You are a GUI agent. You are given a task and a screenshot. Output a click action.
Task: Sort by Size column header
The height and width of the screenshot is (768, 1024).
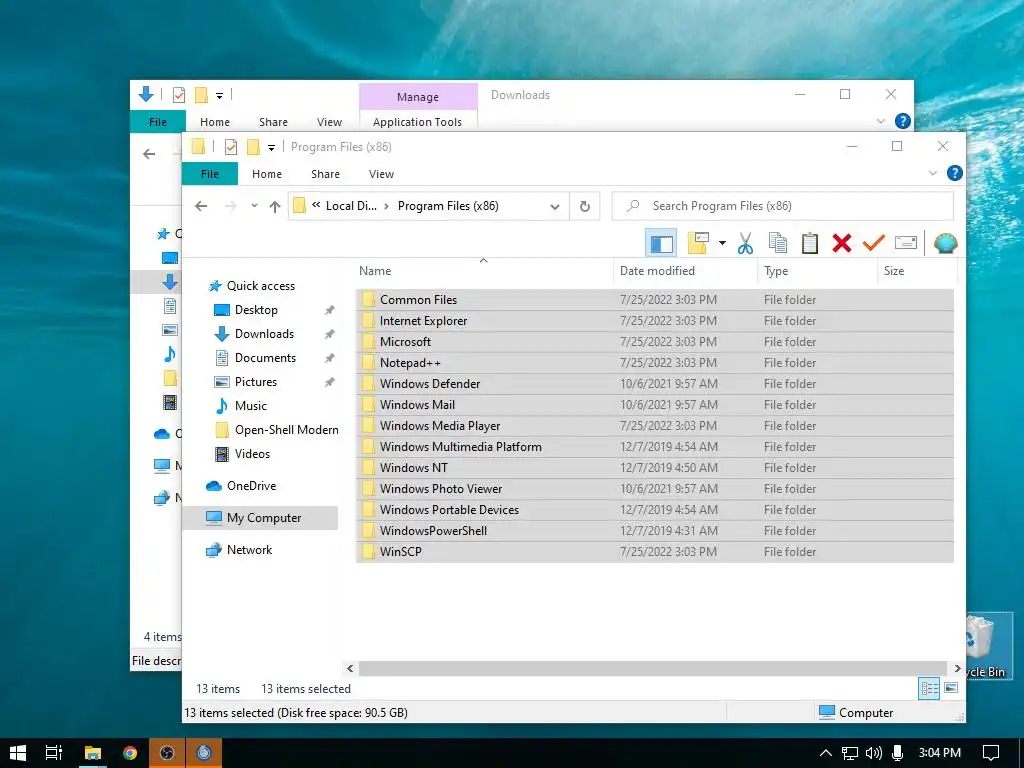coord(917,271)
